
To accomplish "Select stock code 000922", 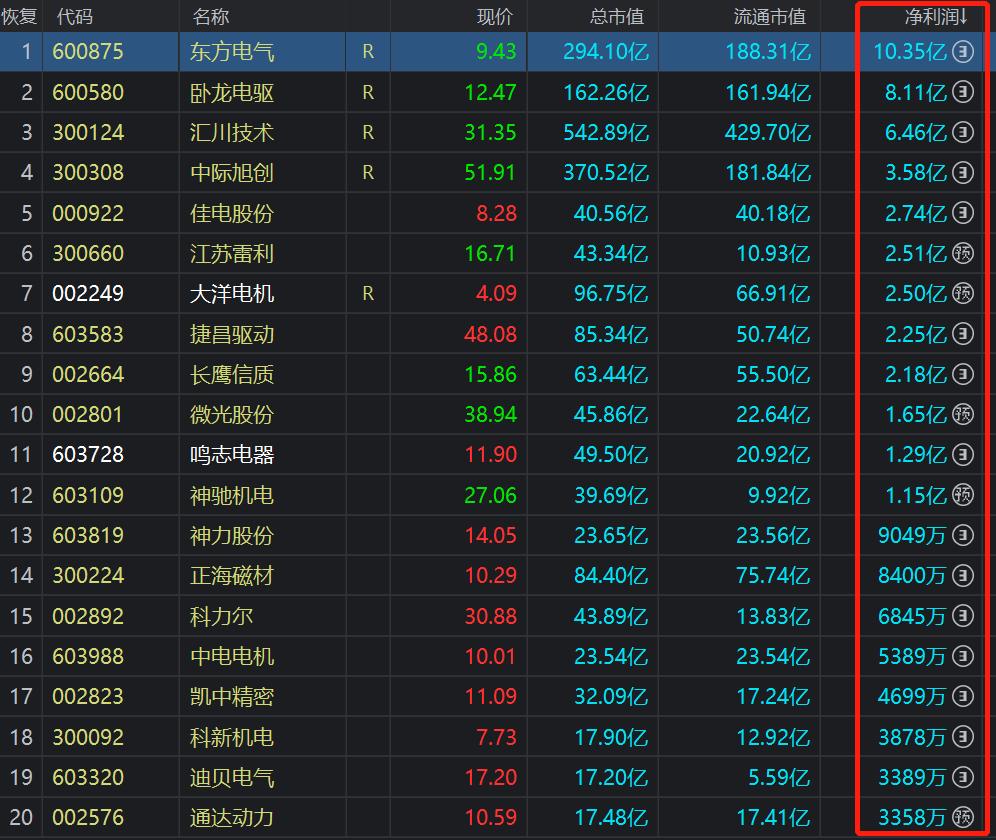I will pos(88,213).
